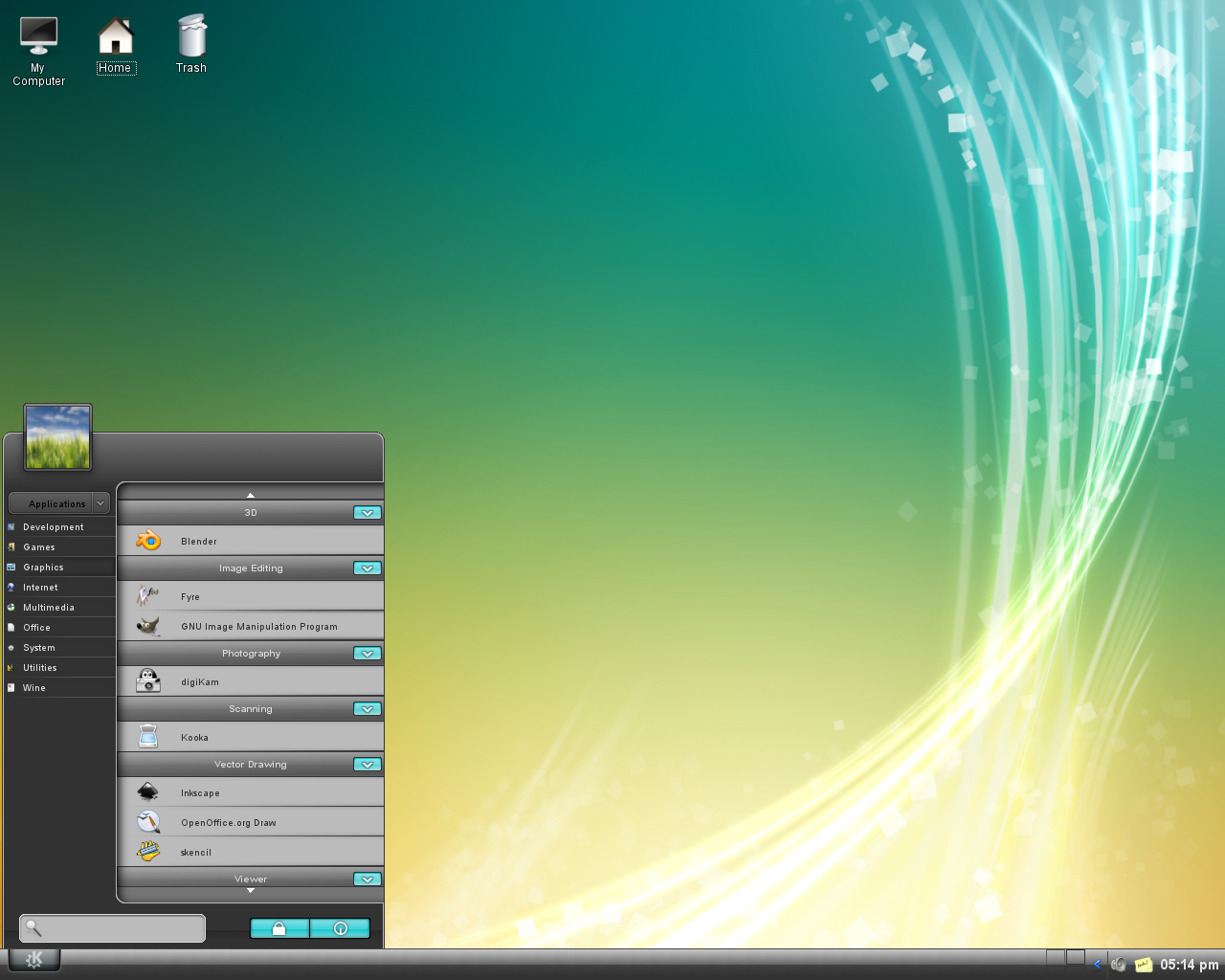Viewport: 1225px width, 980px height.
Task: Click the Games category icon
Action: 11,547
